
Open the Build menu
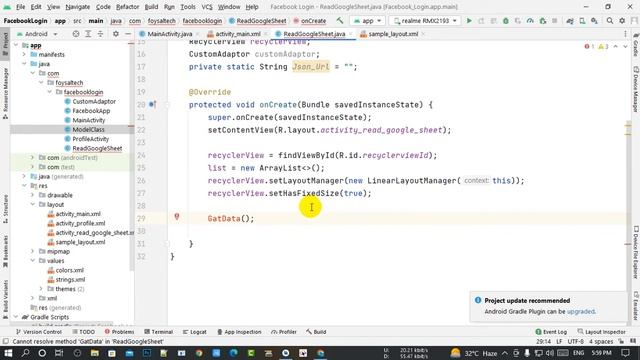pyautogui.click(x=151, y=7)
